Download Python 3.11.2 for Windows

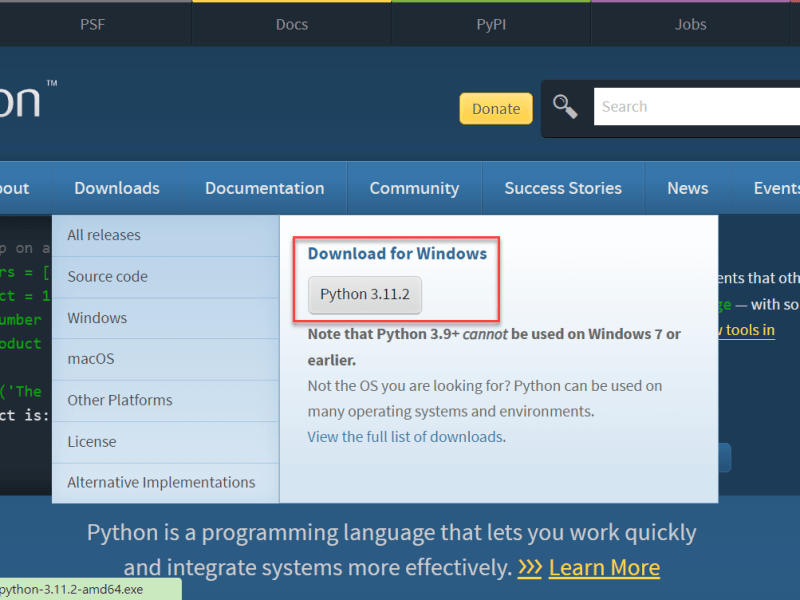tap(365, 295)
